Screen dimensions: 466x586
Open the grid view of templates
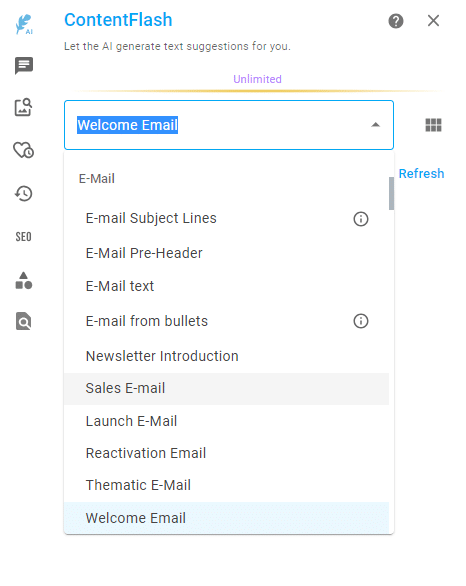pyautogui.click(x=433, y=125)
